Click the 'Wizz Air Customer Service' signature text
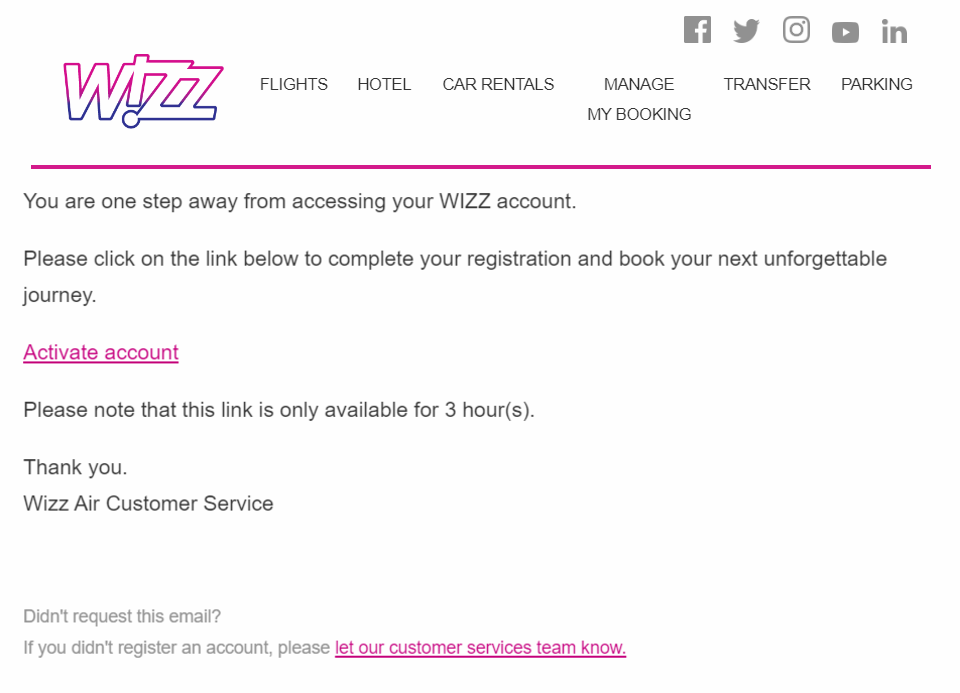 (x=148, y=503)
